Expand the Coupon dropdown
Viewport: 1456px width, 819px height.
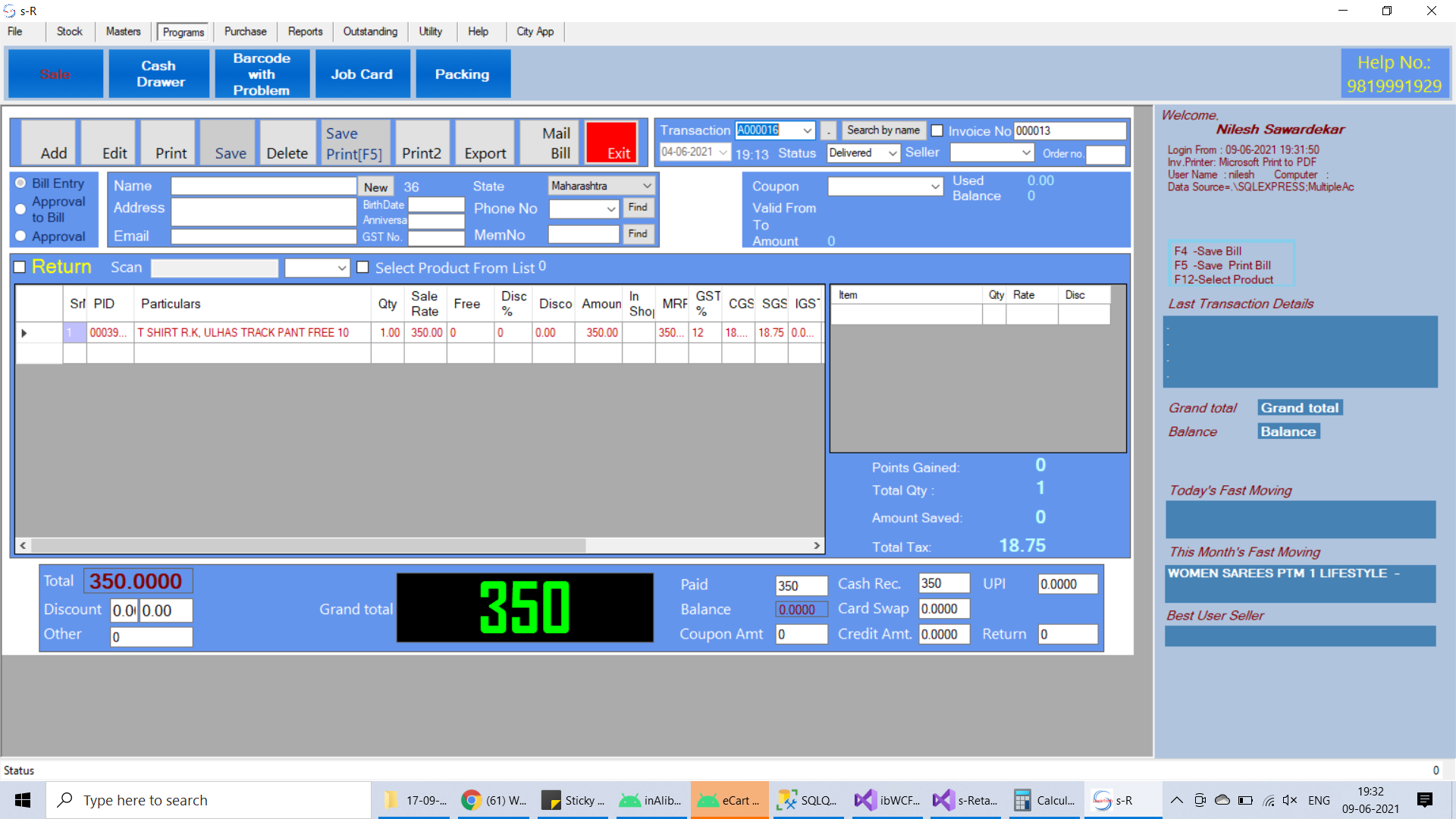(x=934, y=187)
